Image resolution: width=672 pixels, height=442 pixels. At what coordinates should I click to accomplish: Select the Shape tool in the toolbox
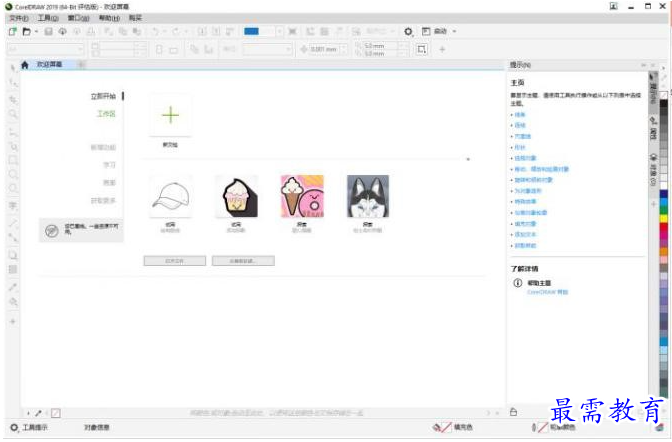[x=13, y=82]
